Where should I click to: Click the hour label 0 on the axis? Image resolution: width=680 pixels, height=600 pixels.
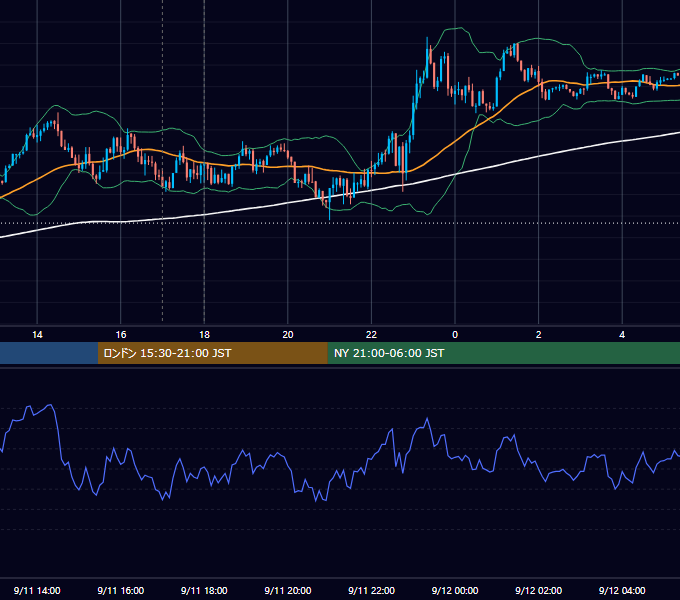455,335
